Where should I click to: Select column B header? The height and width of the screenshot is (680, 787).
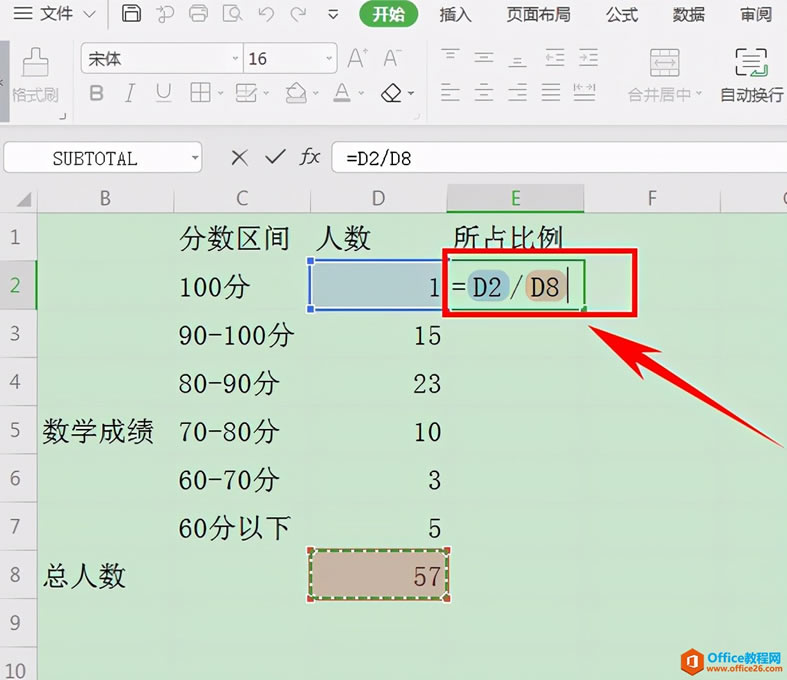tap(105, 198)
